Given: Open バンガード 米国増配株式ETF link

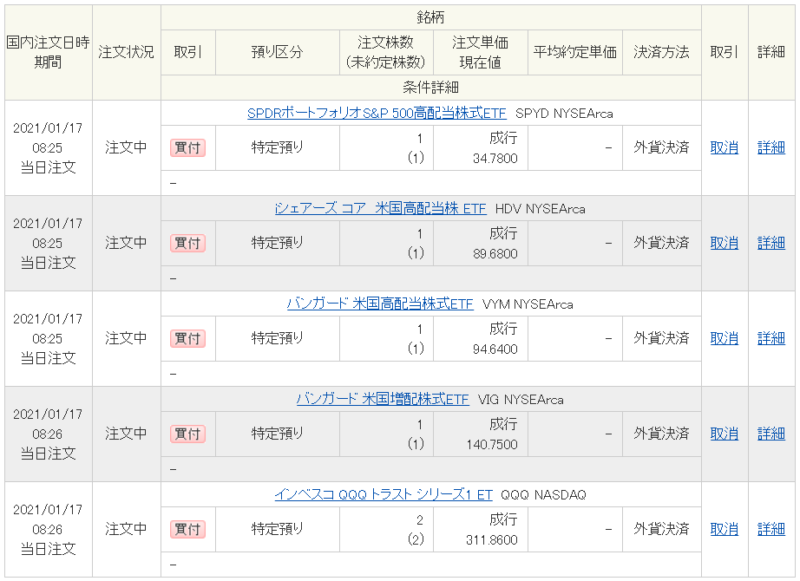Looking at the screenshot, I should coord(383,399).
